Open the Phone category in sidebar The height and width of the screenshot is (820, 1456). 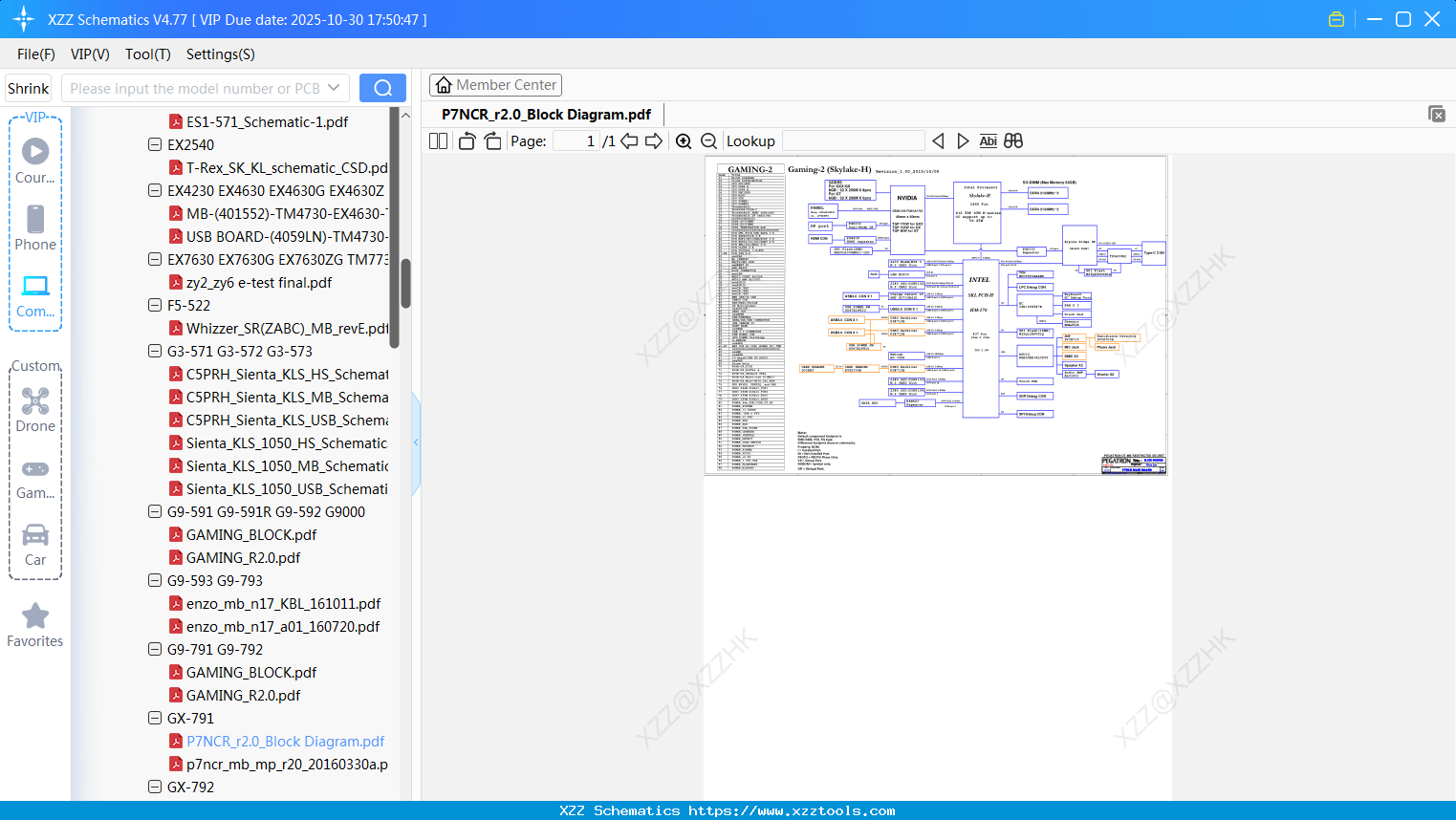[x=35, y=228]
